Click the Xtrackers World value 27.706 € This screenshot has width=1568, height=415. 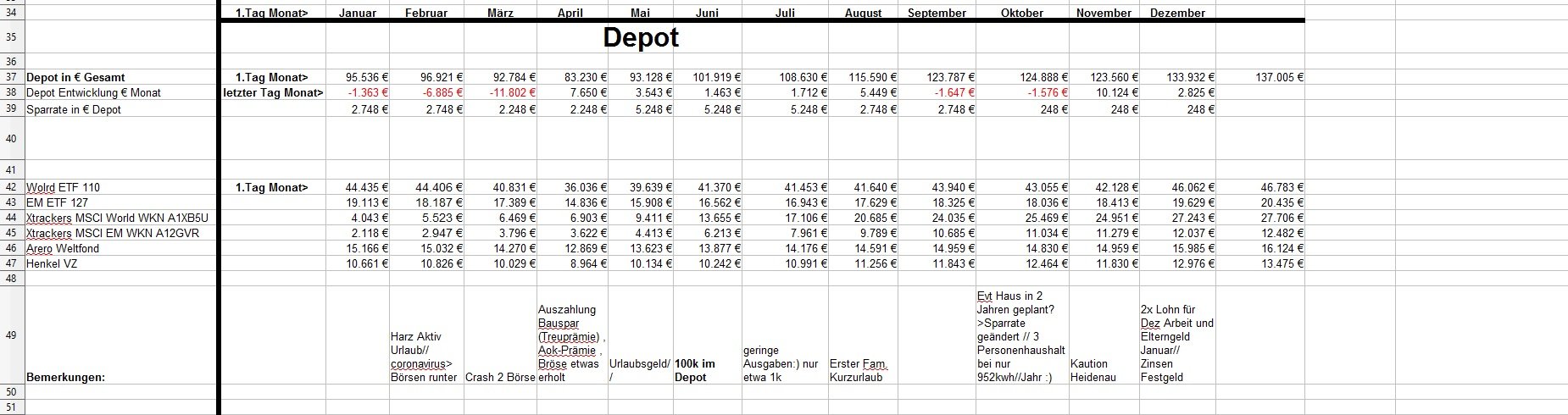coord(1282,218)
